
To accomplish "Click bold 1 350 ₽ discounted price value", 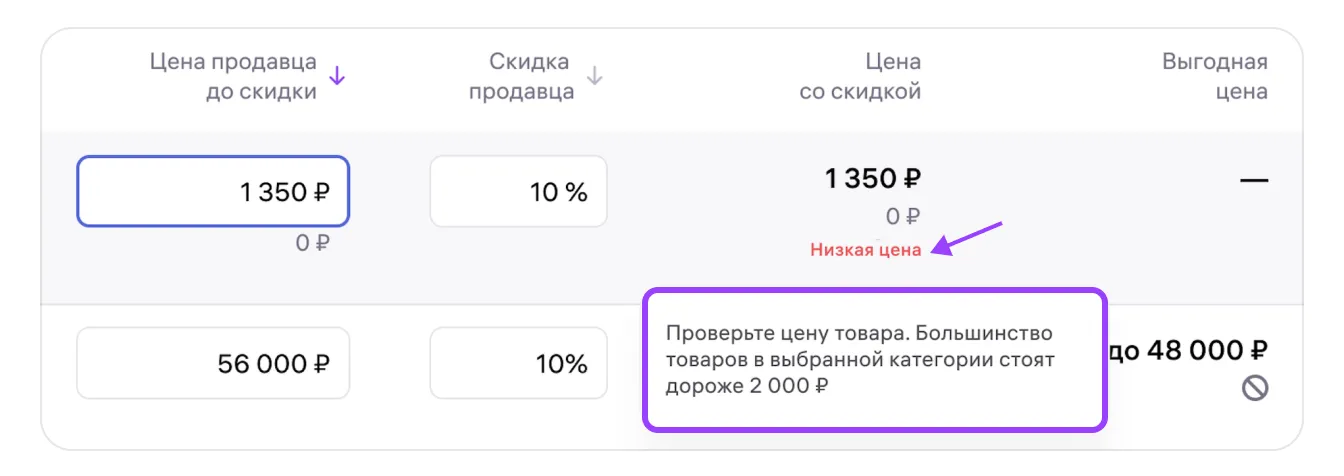I will click(x=872, y=179).
